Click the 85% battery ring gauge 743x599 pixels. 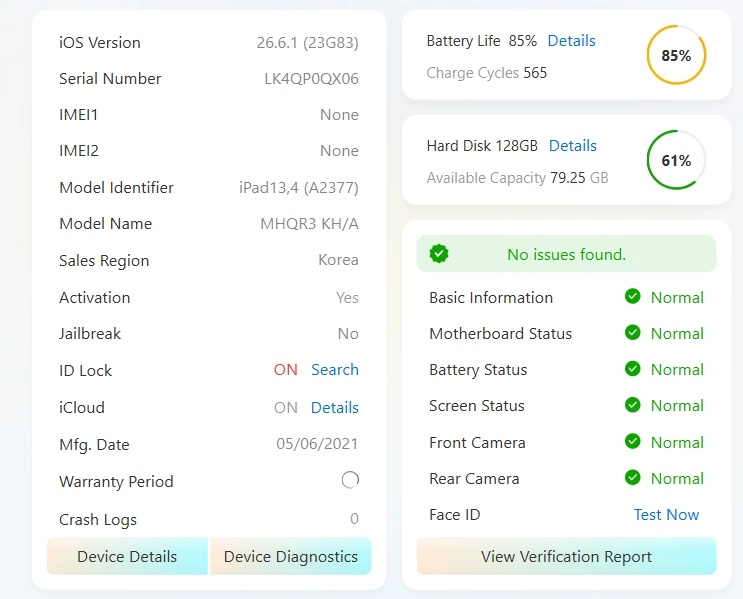click(676, 55)
